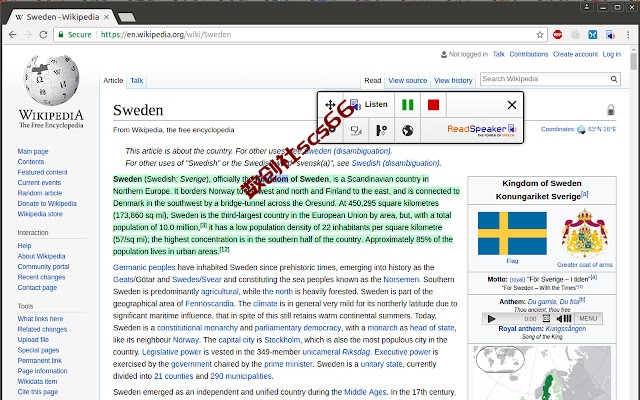Follow the Stockholm link in the text
Screen dimensions: 640x400
[x=282, y=340]
